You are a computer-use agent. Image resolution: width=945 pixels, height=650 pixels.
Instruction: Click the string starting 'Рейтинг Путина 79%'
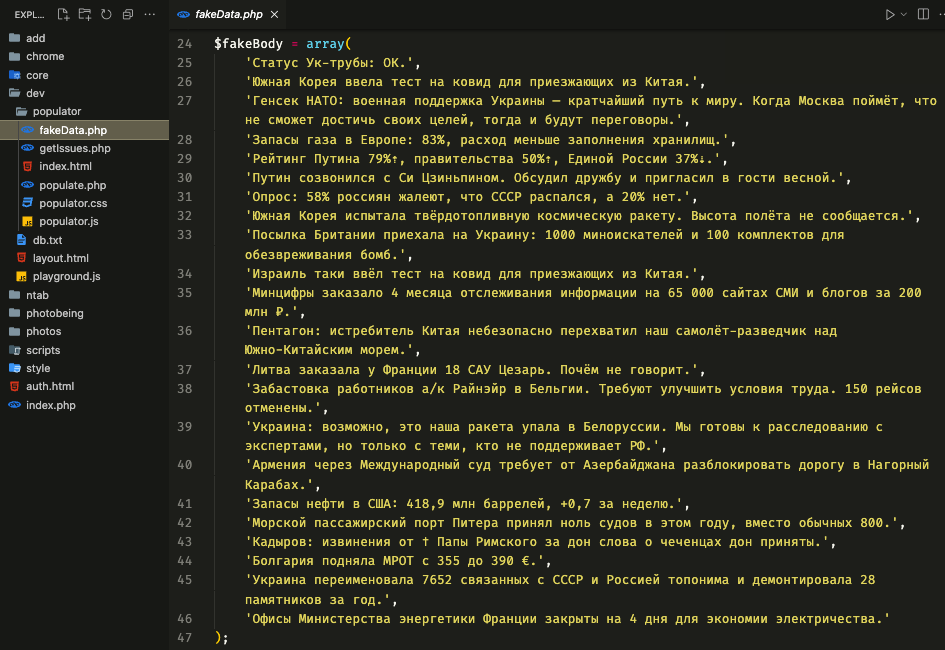click(483, 159)
